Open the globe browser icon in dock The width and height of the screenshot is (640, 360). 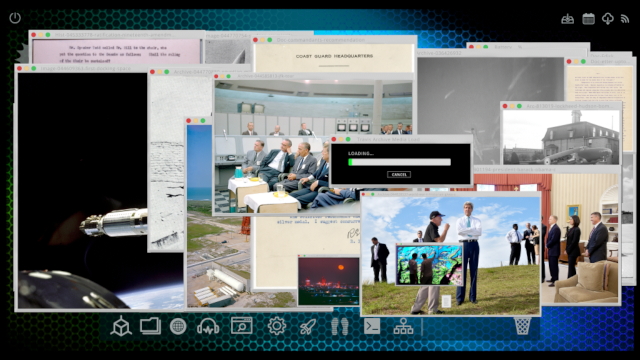coord(178,327)
